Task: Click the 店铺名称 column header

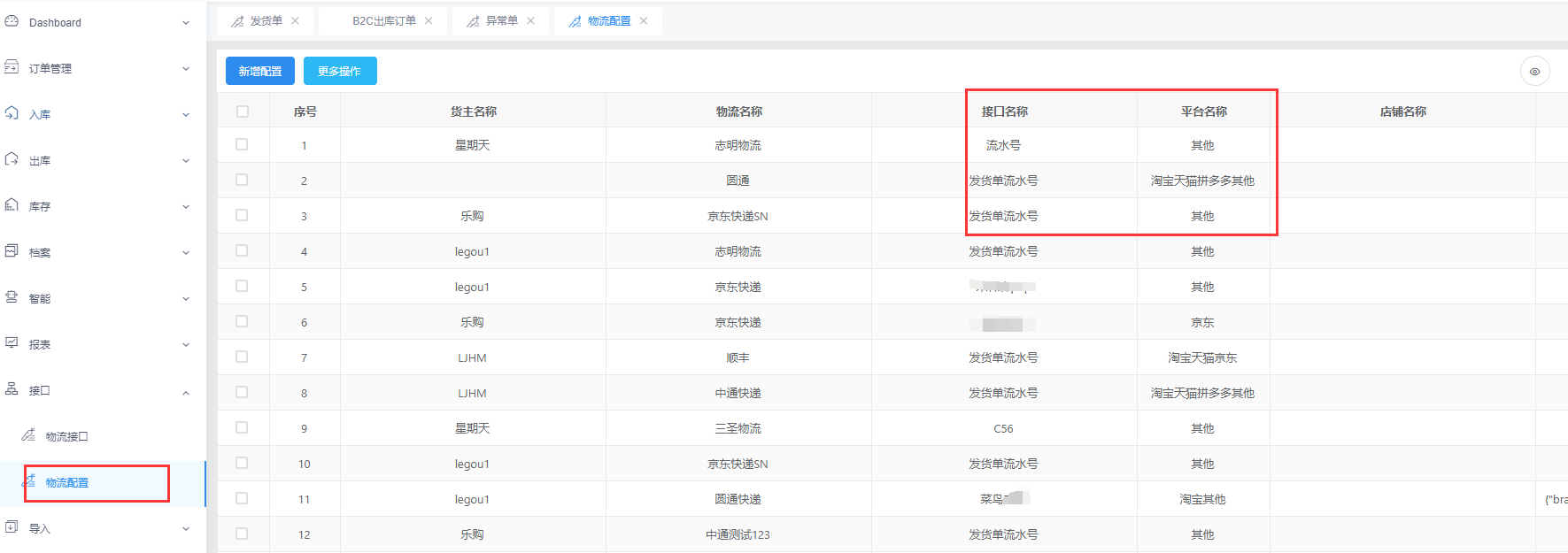Action: point(1403,111)
